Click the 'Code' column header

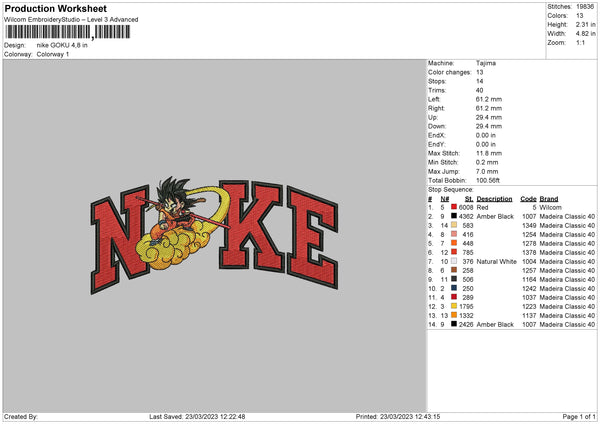coord(528,199)
